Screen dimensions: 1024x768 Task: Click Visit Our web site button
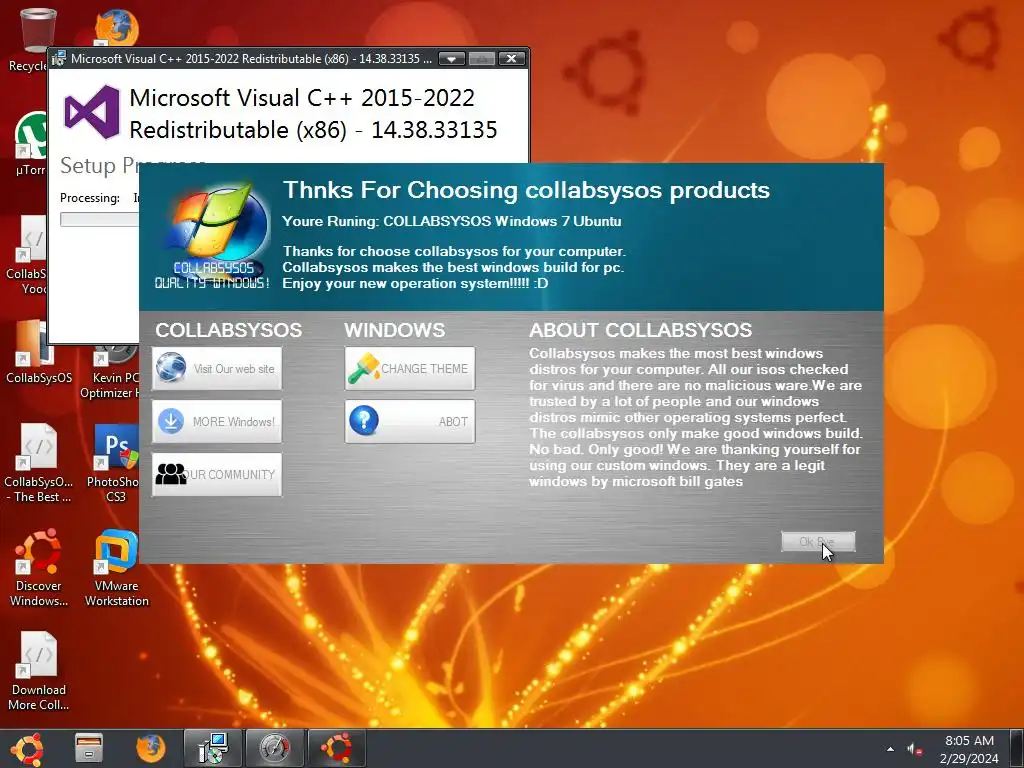pos(217,368)
